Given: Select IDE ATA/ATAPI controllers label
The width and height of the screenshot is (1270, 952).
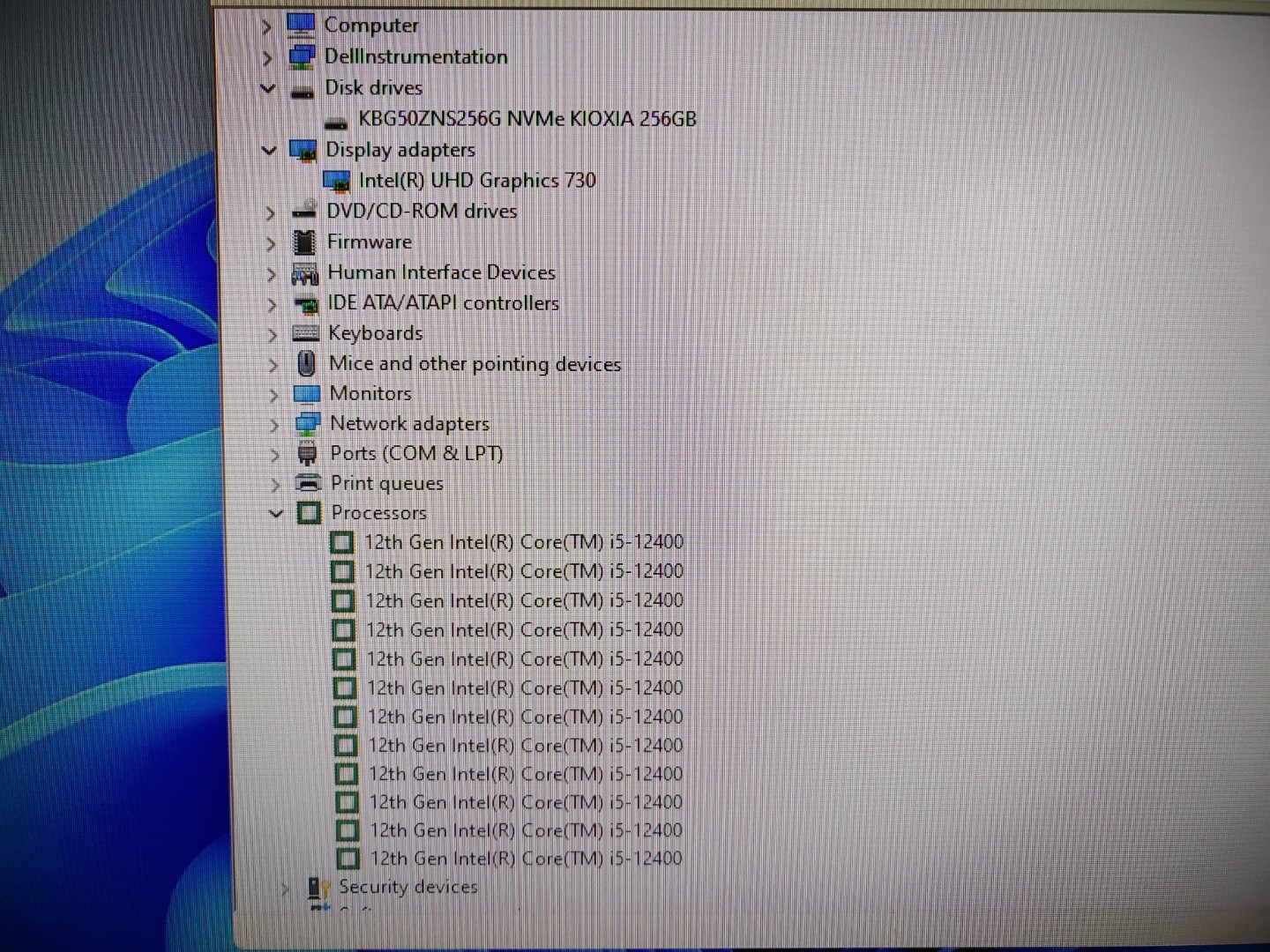Looking at the screenshot, I should click(444, 303).
